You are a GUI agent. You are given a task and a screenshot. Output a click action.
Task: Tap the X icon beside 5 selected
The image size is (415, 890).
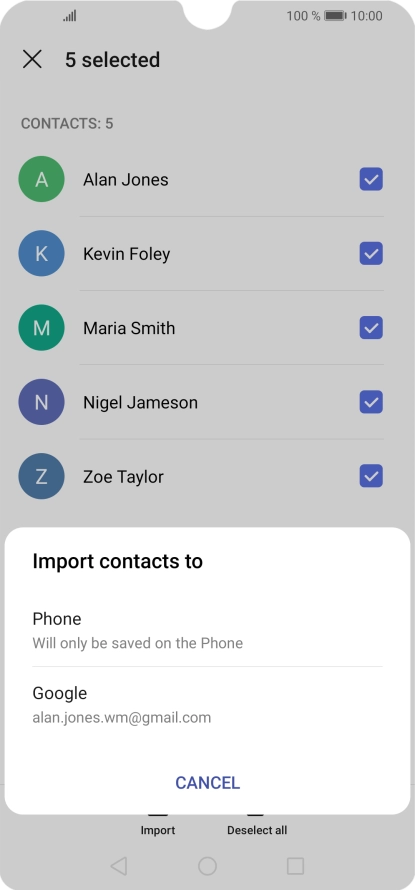tap(32, 59)
